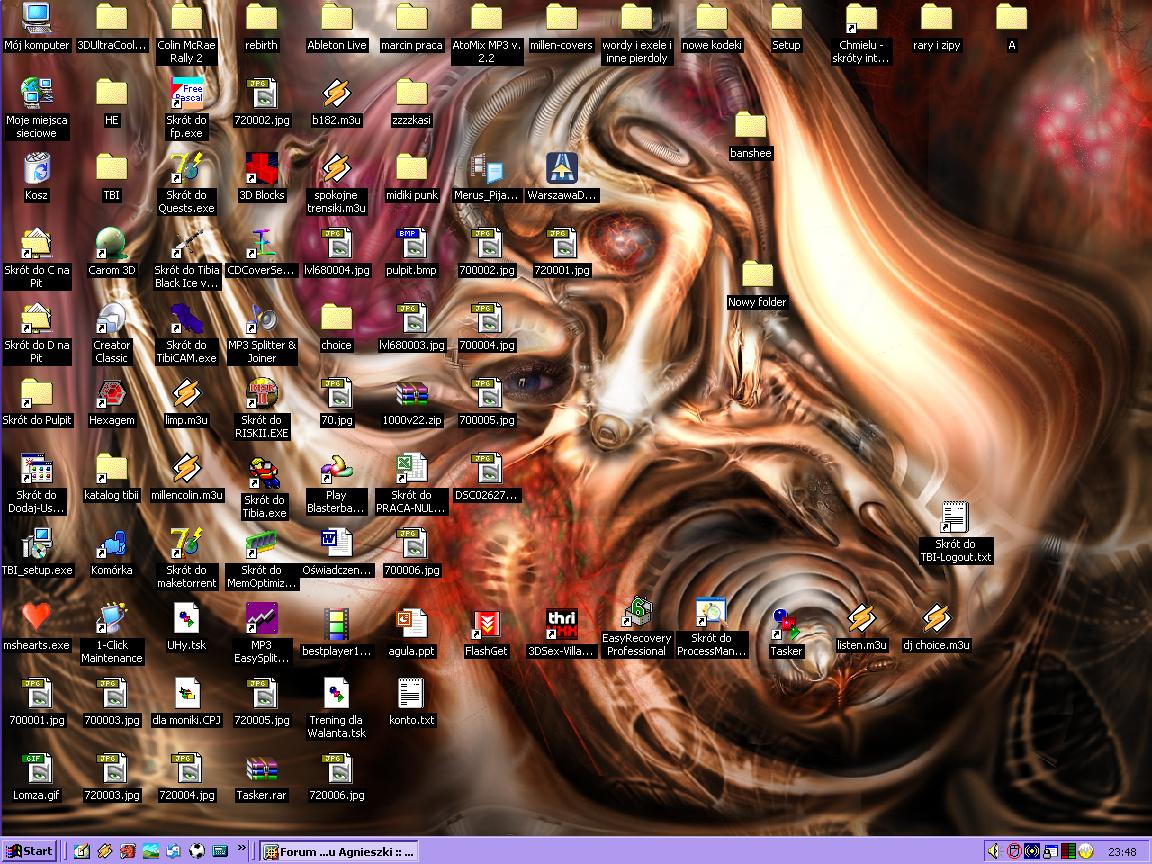Select the Carom 3D shortcut
Screen dimensions: 1152x864
pyautogui.click(x=111, y=244)
